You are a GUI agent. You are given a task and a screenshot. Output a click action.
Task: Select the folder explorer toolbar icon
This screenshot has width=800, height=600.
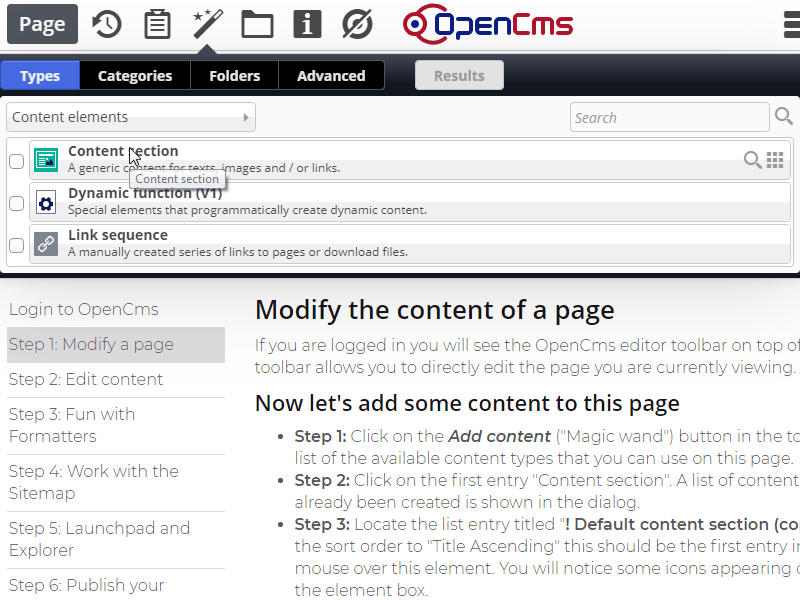click(x=257, y=24)
